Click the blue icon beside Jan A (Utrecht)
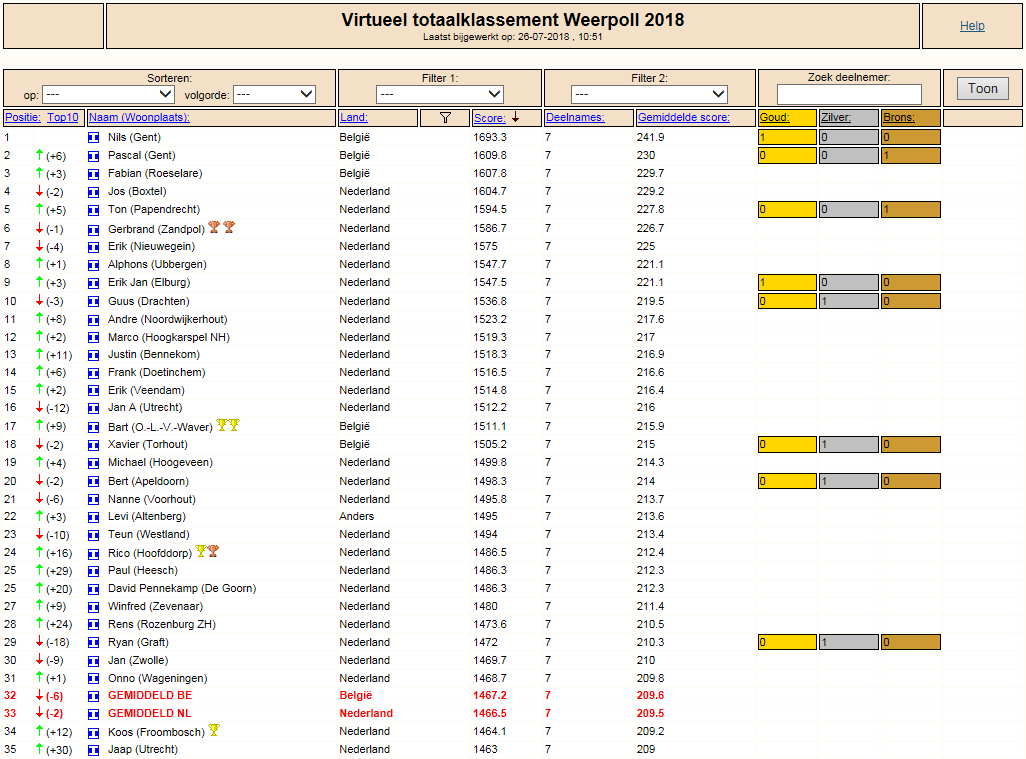Viewport: 1026px width, 759px height. 94,408
